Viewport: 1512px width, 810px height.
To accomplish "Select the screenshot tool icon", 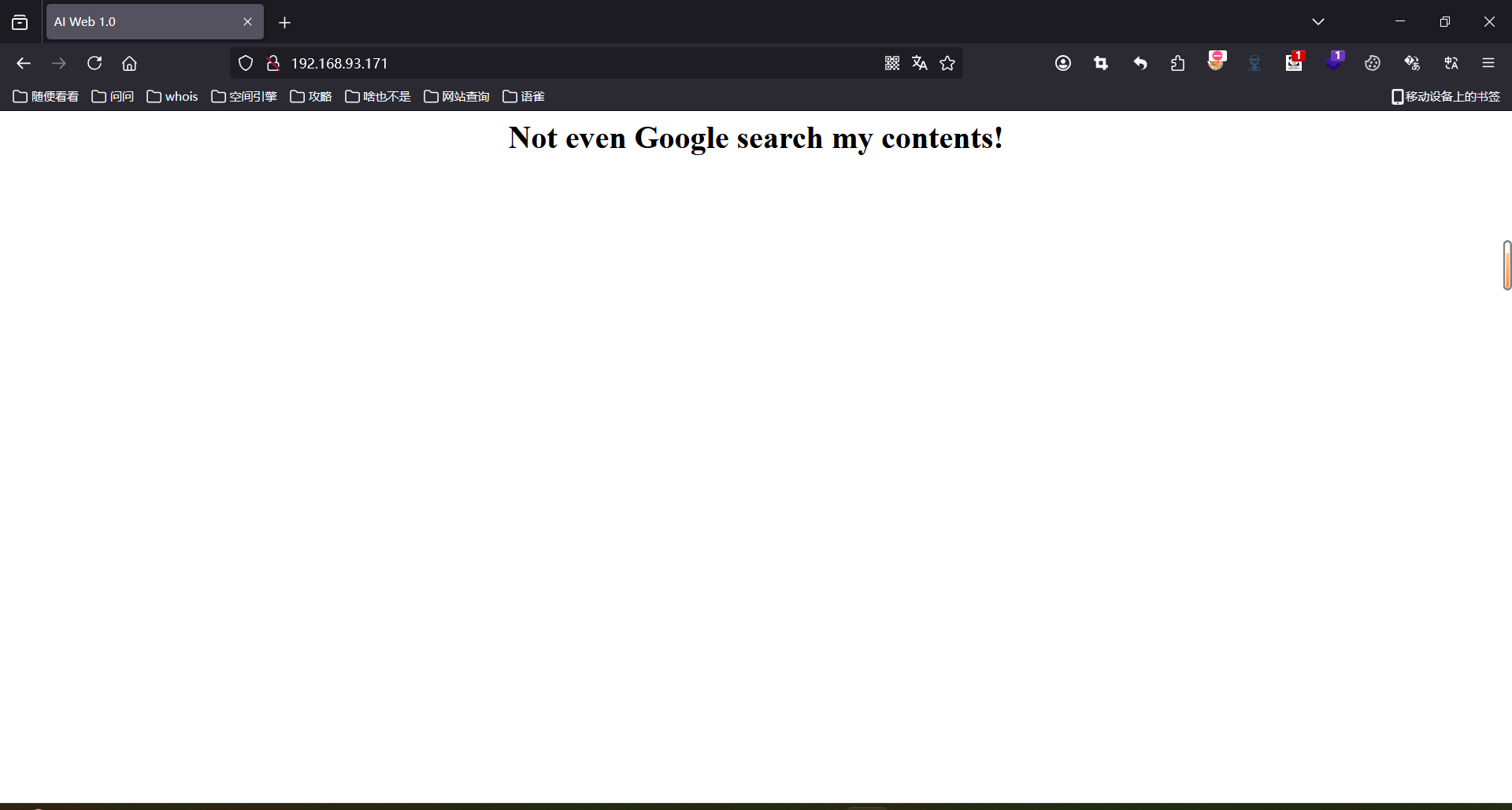I will tap(1101, 63).
